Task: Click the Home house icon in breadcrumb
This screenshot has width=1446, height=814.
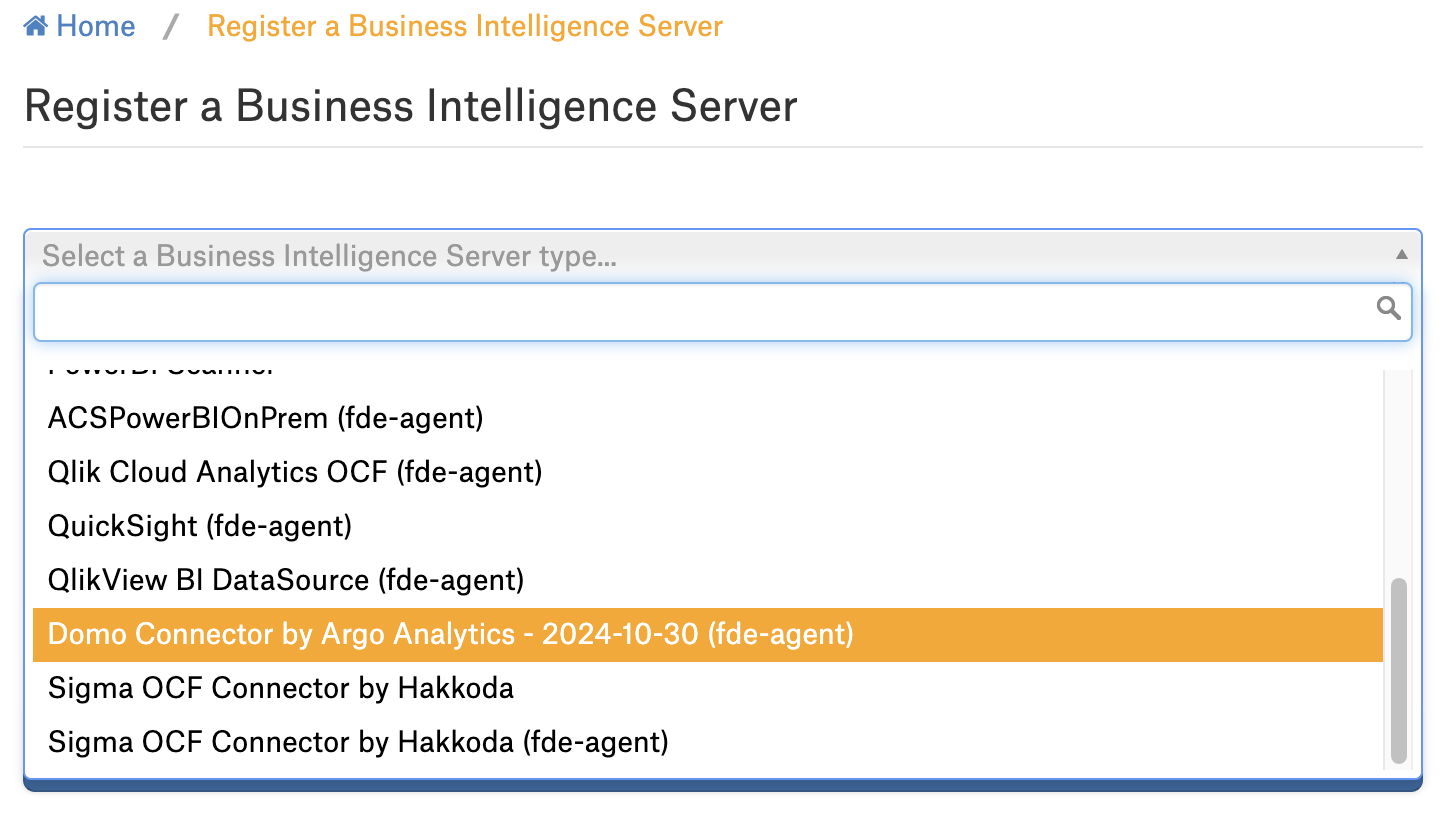Action: pyautogui.click(x=36, y=26)
